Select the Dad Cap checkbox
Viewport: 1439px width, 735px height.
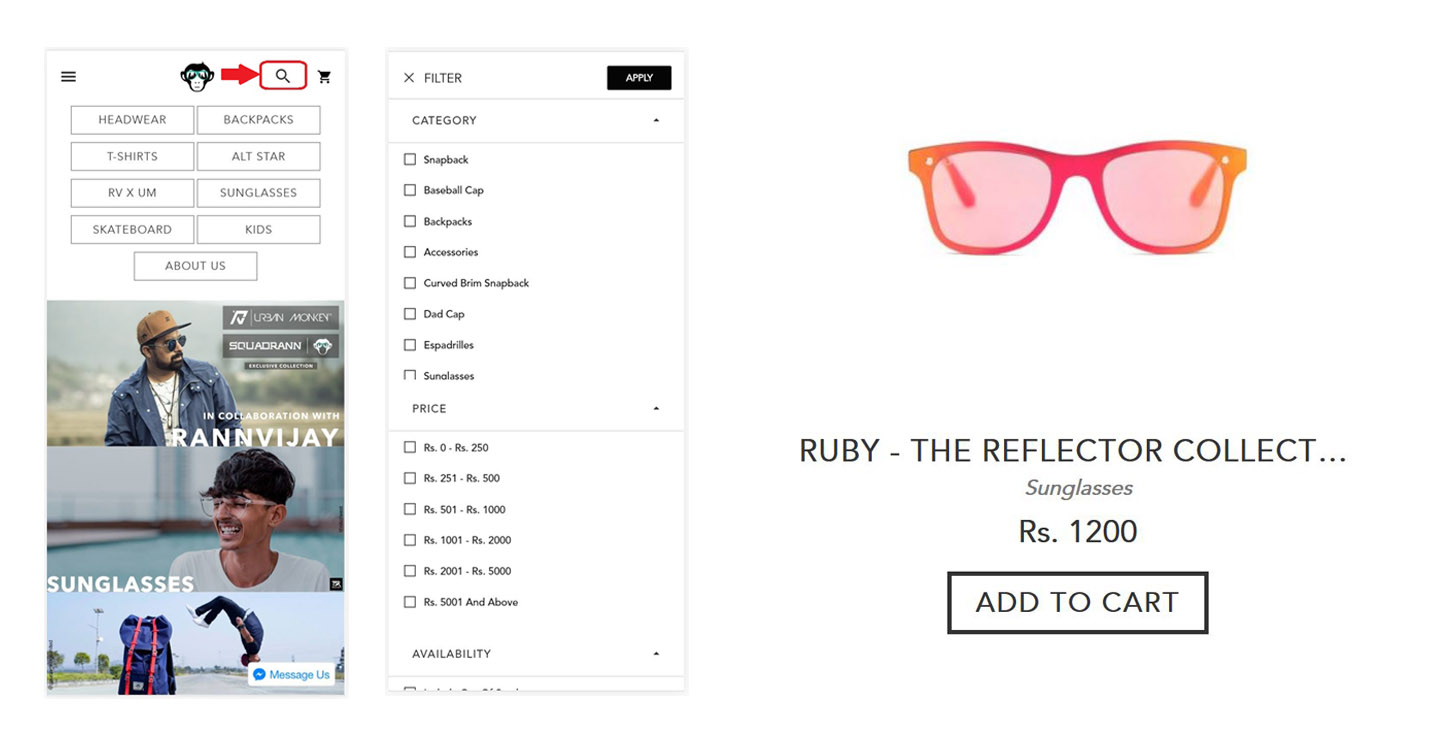[x=410, y=314]
